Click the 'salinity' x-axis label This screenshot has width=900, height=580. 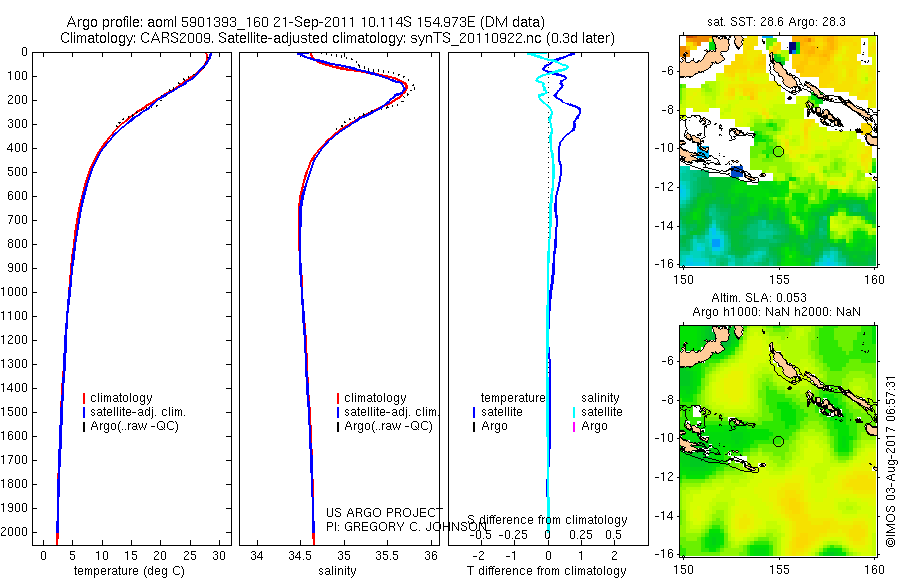click(x=338, y=571)
